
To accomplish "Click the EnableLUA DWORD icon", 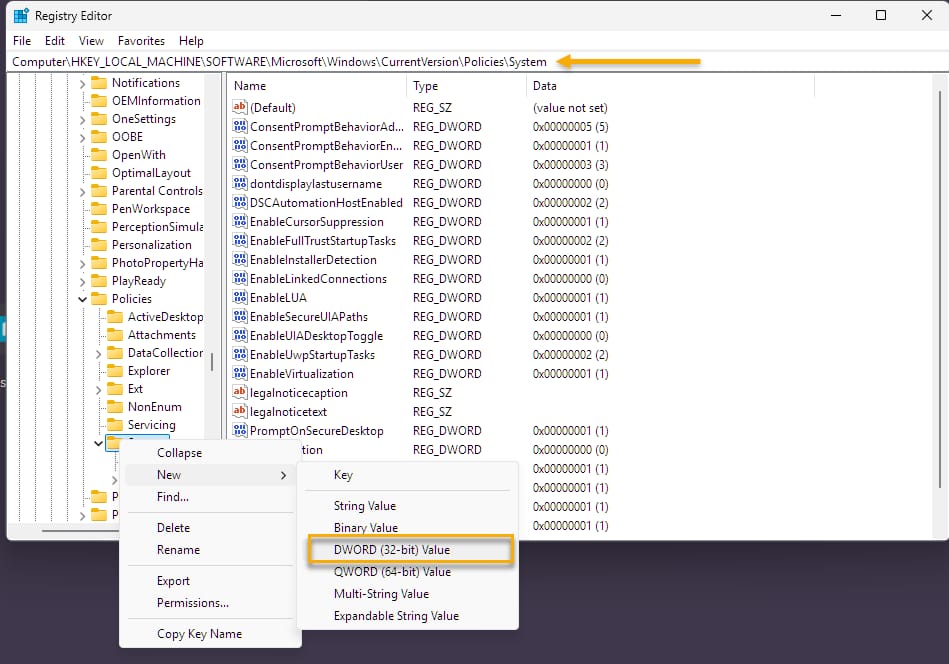I will pyautogui.click(x=240, y=297).
